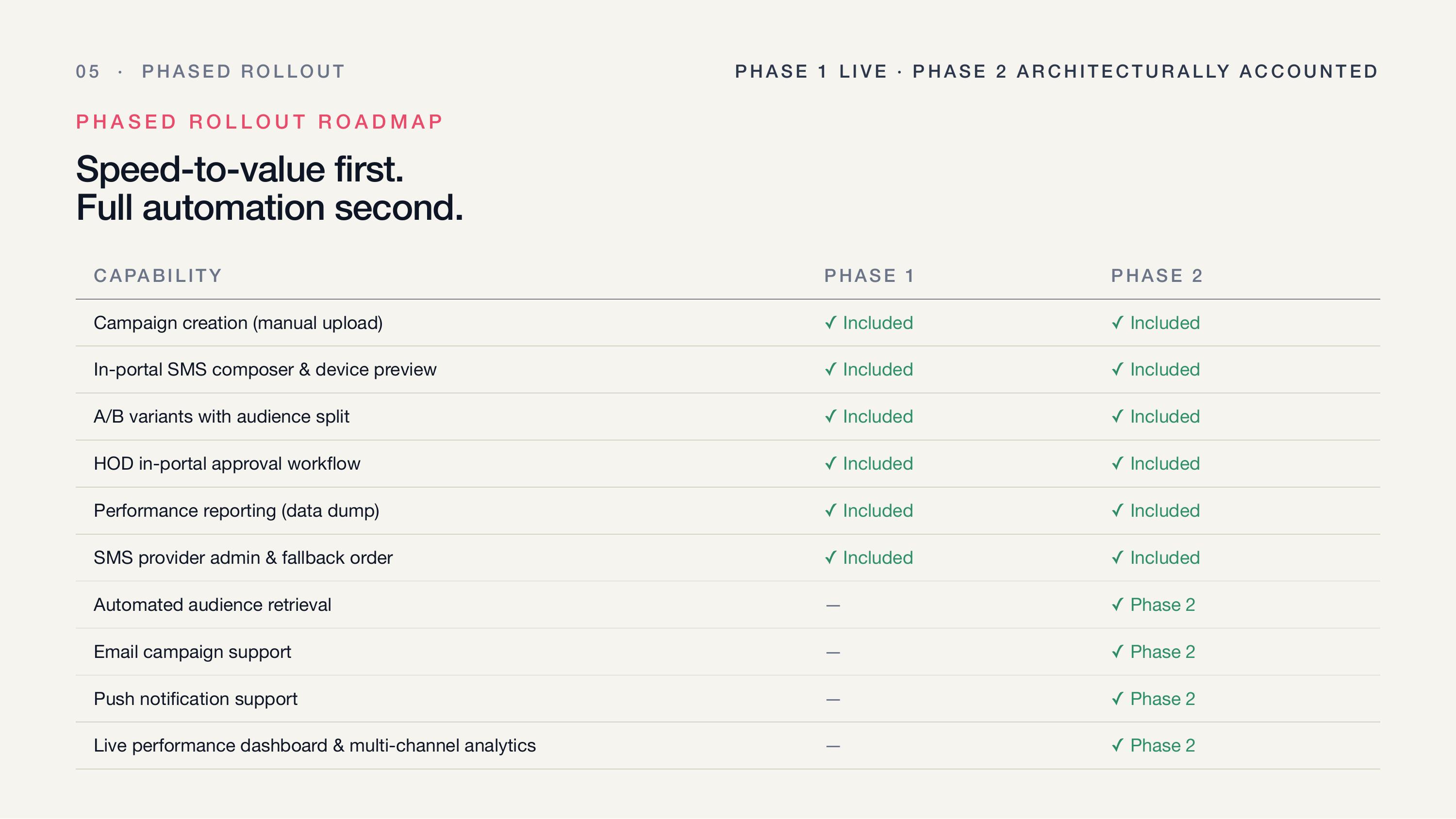The height and width of the screenshot is (819, 1456).
Task: Click the PHASED ROLLOUT ROADMAP subtitle
Action: [260, 122]
